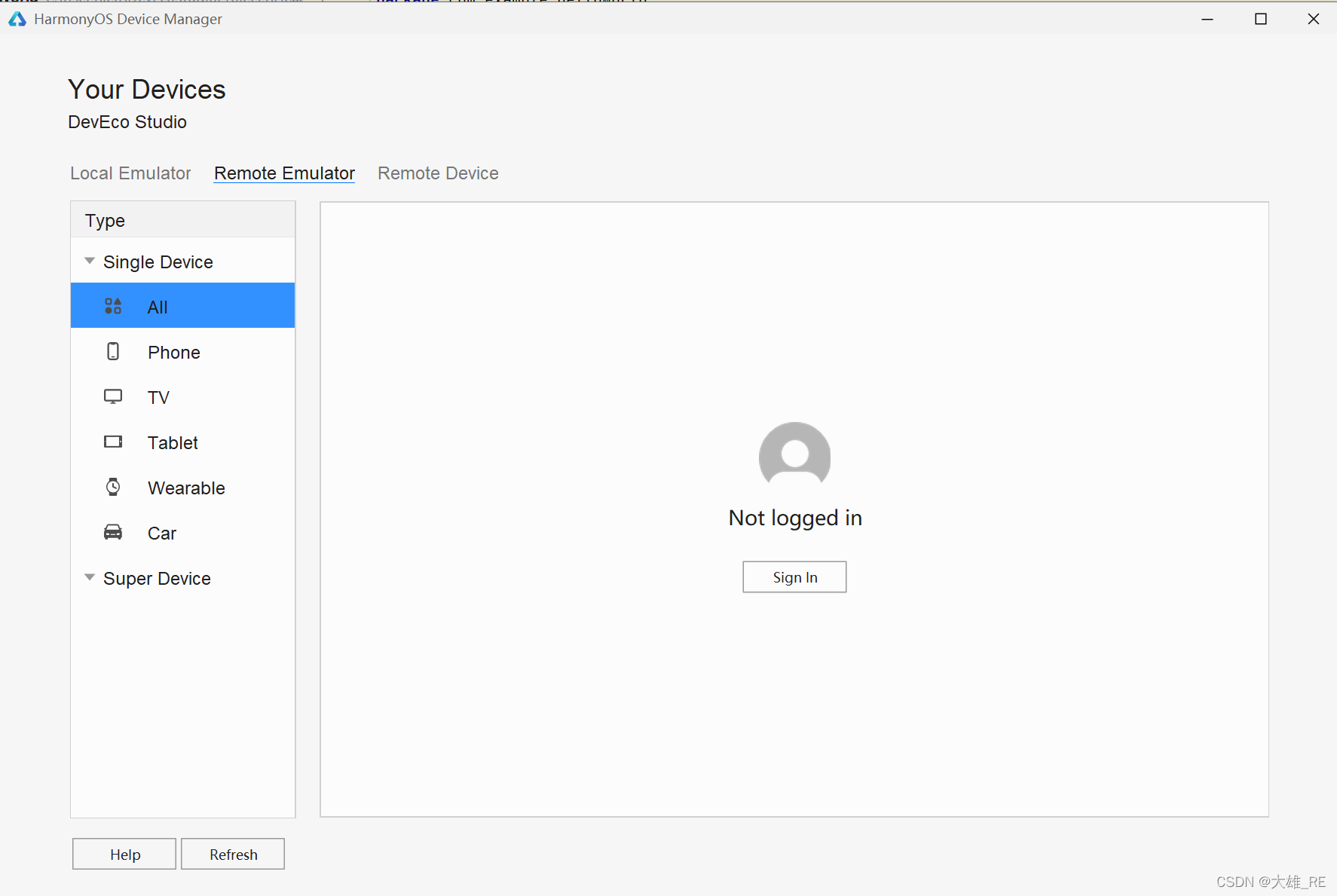Viewport: 1337px width, 896px height.
Task: Pick the Wearable label
Action: click(x=186, y=488)
